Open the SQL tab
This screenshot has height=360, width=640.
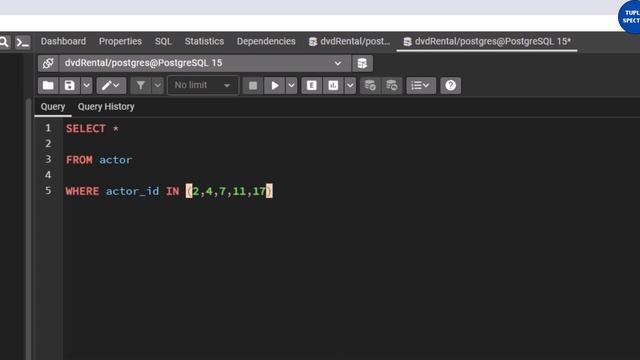point(163,41)
